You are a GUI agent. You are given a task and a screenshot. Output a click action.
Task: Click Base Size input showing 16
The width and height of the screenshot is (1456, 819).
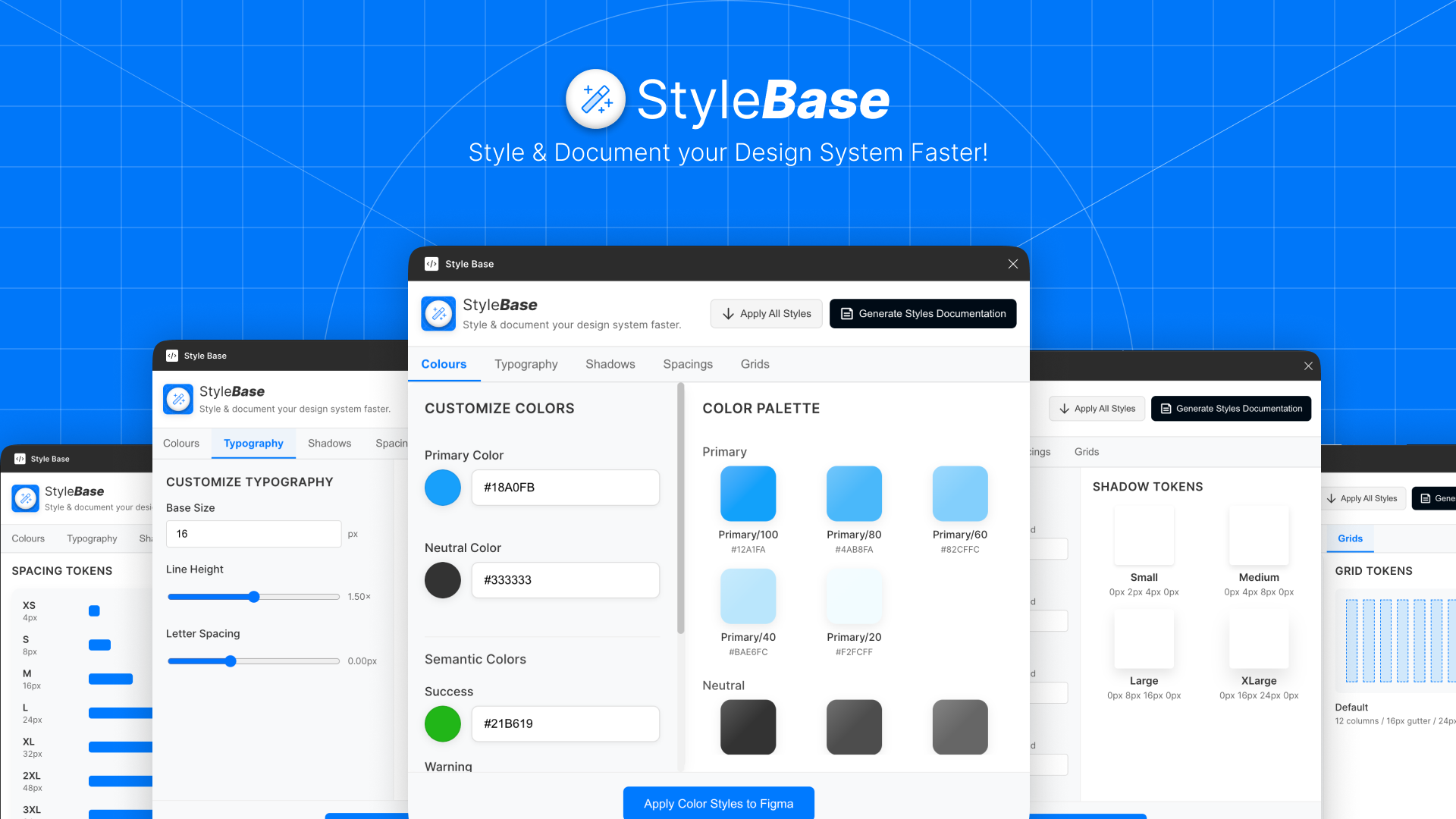253,534
